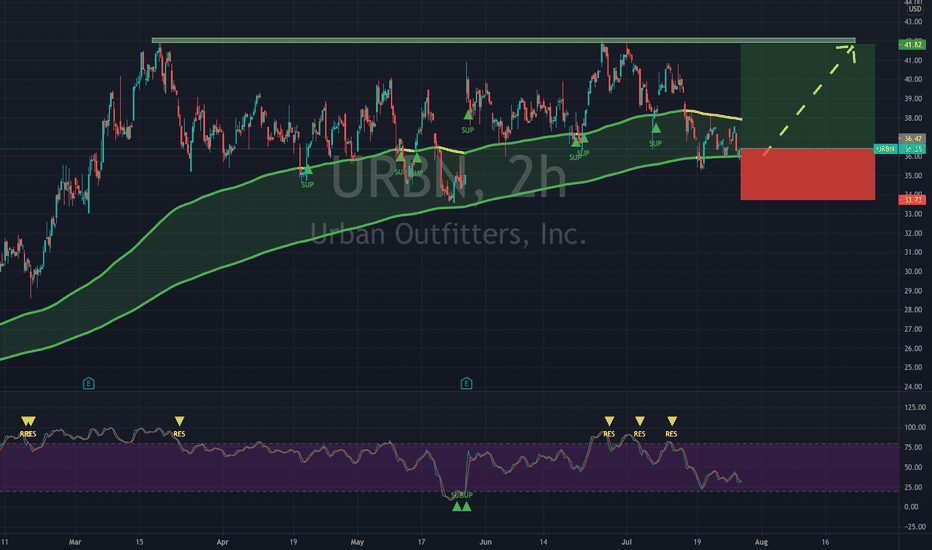932x550 pixels.
Task: Click SUP triangle marker in early July
Action: 655,128
